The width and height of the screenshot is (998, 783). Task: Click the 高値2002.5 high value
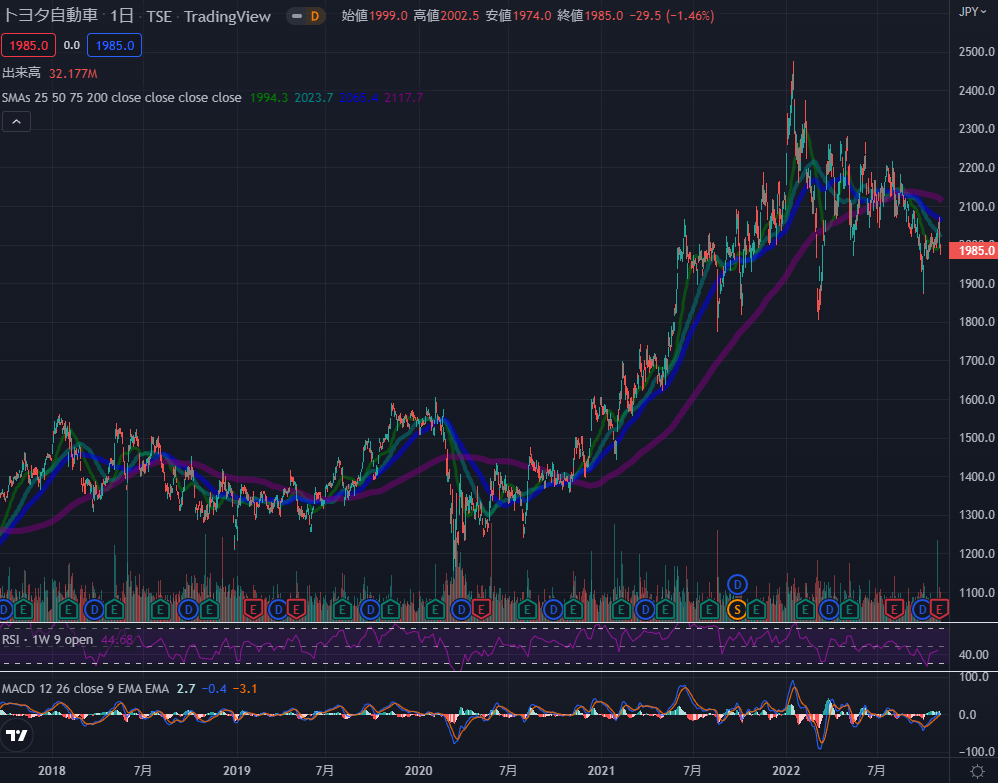446,16
